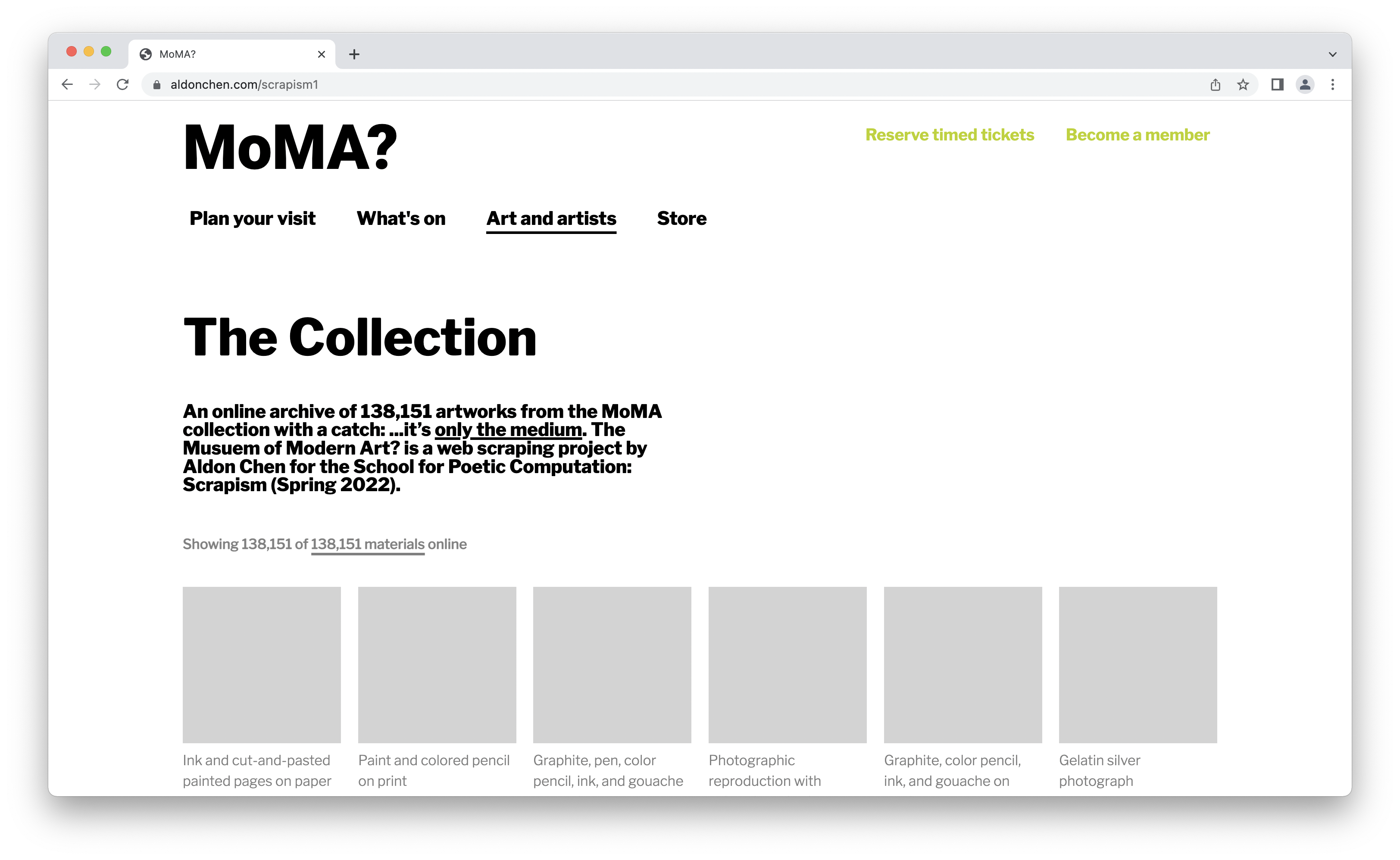Open the user profile avatar icon
Viewport: 1400px width, 860px height.
[x=1305, y=85]
